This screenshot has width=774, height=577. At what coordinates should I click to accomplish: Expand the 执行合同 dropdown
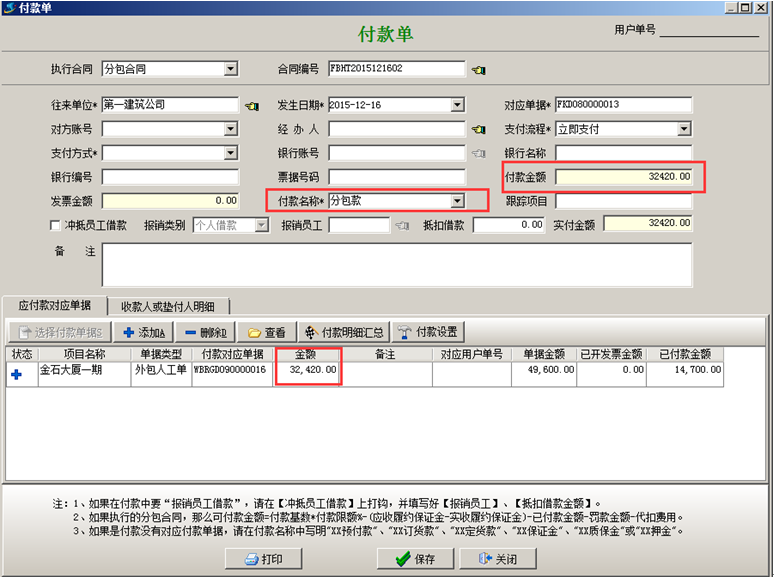(x=231, y=69)
